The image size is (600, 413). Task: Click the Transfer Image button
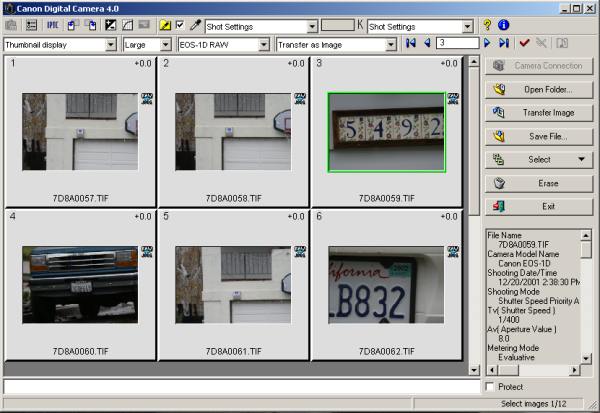(539, 113)
